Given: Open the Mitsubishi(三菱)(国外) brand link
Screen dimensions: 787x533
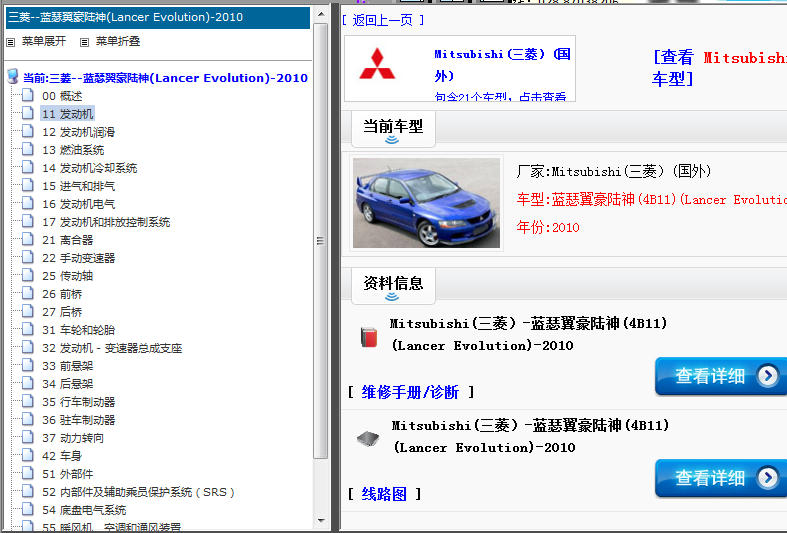Looking at the screenshot, I should 502,65.
